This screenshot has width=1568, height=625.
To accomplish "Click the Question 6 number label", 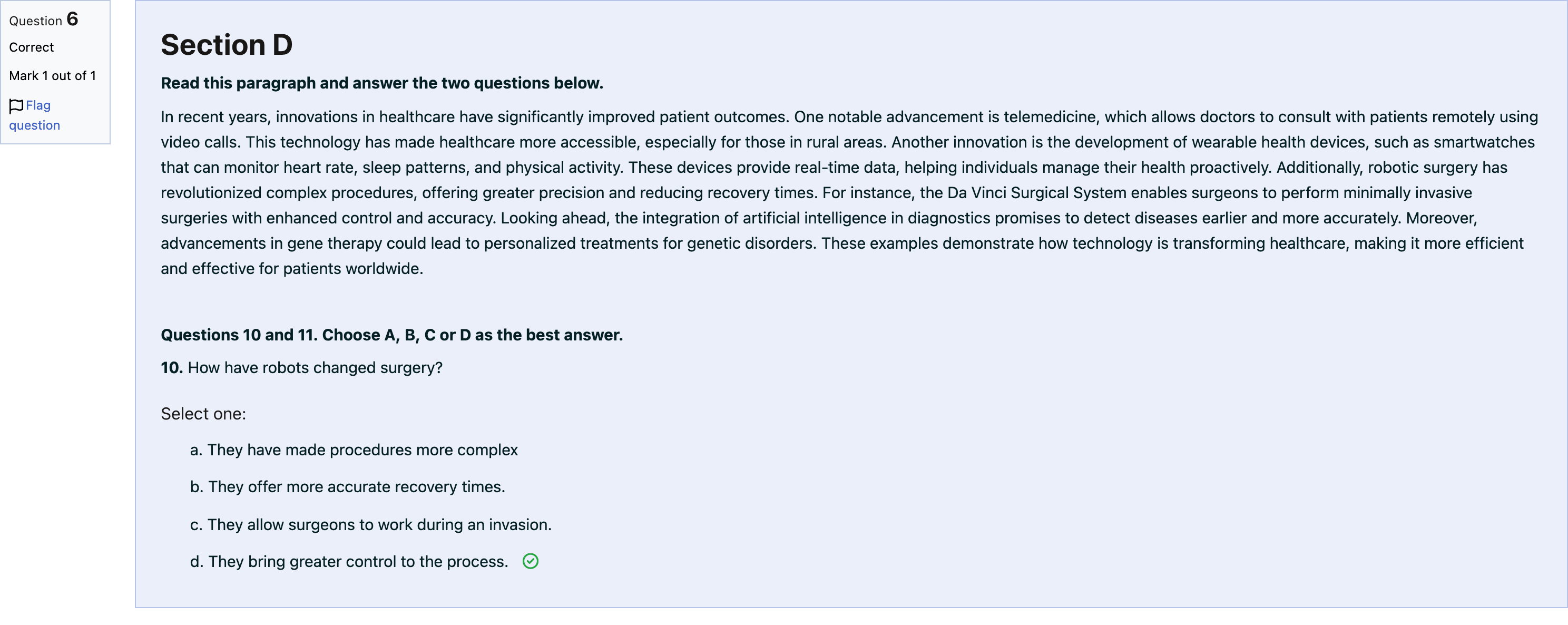I will click(44, 19).
